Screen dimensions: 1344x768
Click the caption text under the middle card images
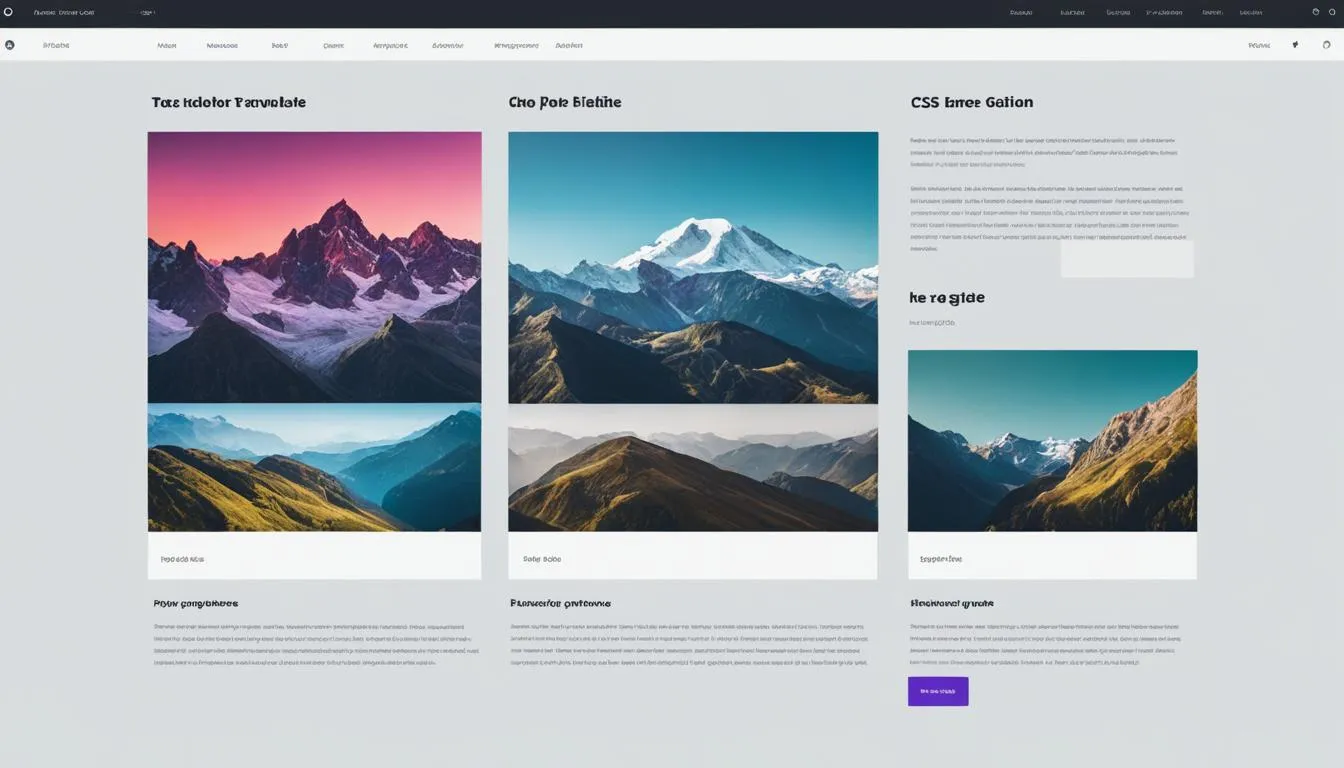click(542, 559)
